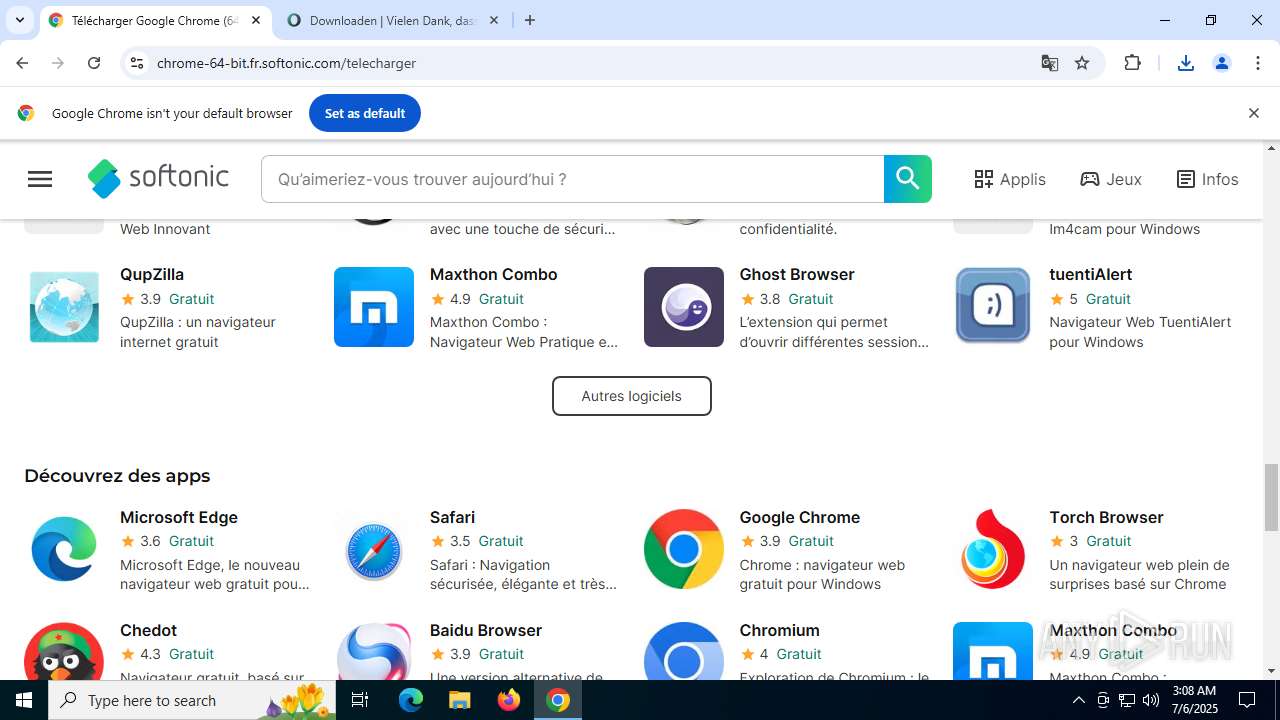The width and height of the screenshot is (1280, 720).
Task: Click the tuentiAlert app icon
Action: (x=993, y=307)
